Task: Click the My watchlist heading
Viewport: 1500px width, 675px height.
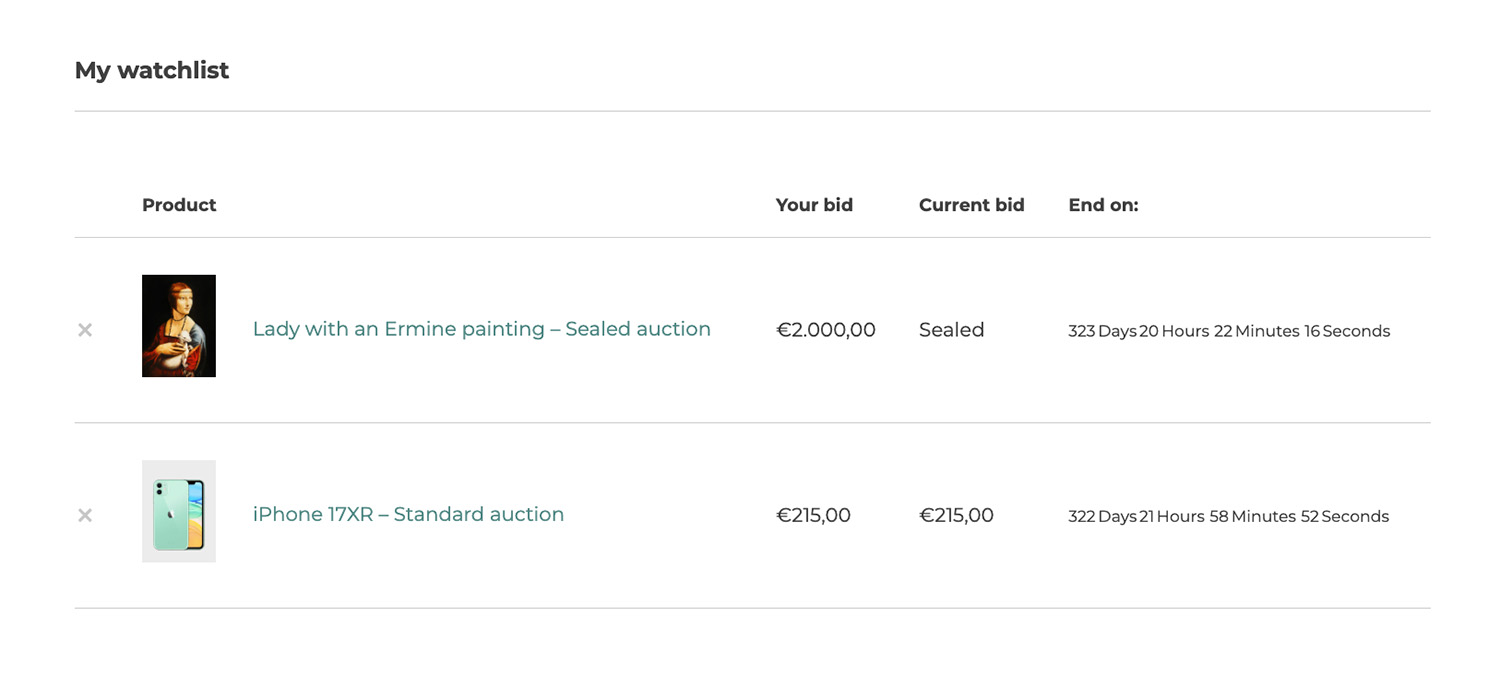Action: pos(152,70)
